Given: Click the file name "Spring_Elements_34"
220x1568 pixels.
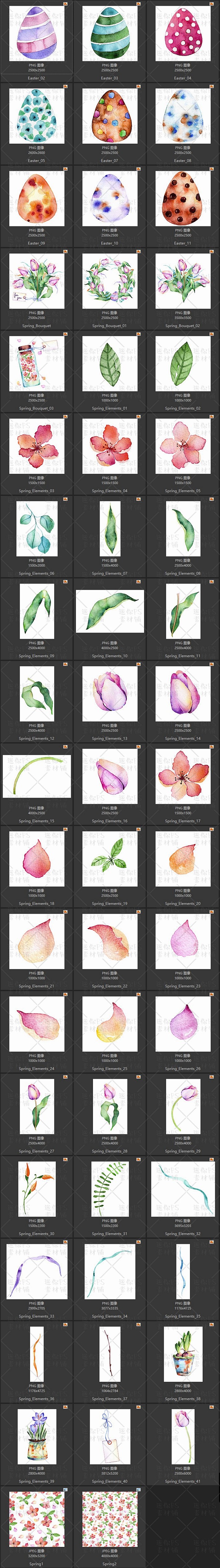Looking at the screenshot, I should click(110, 1316).
